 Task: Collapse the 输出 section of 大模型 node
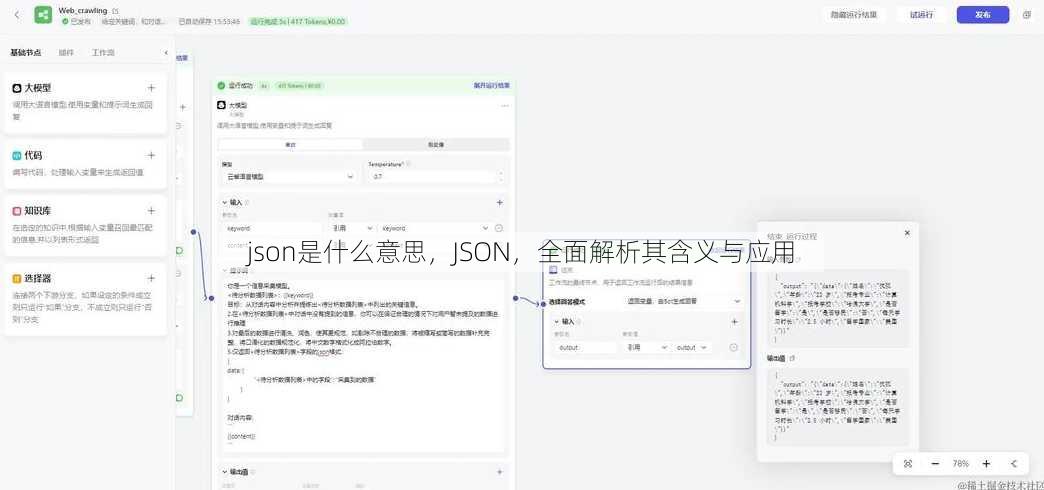click(x=224, y=472)
